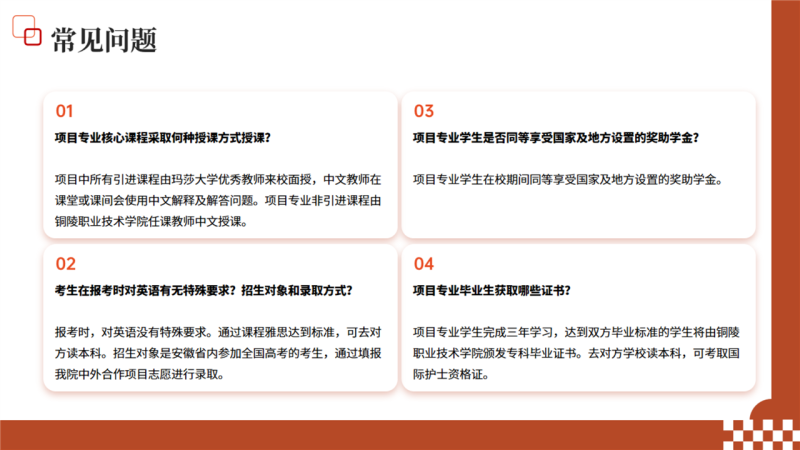This screenshot has height=450, width=800.
Task: Click the answer paragraph starting 项目中所有引进课程
Action: click(x=218, y=201)
